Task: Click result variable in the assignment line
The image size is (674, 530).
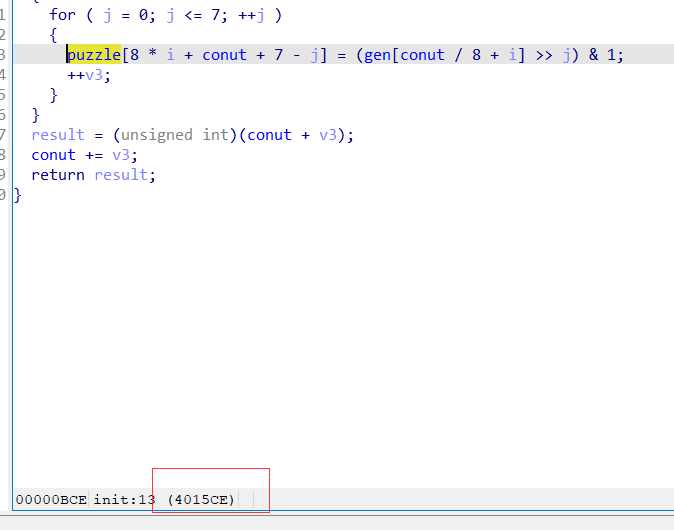Action: (x=58, y=135)
